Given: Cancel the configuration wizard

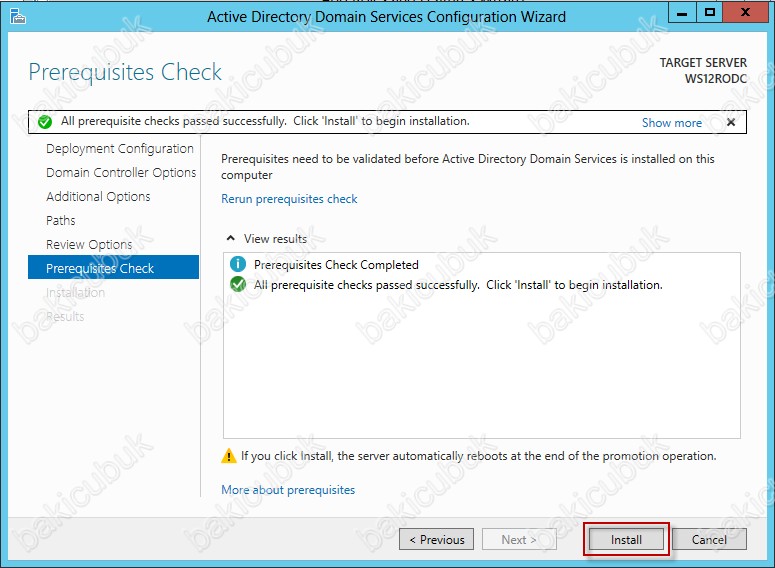Looking at the screenshot, I should 709,539.
